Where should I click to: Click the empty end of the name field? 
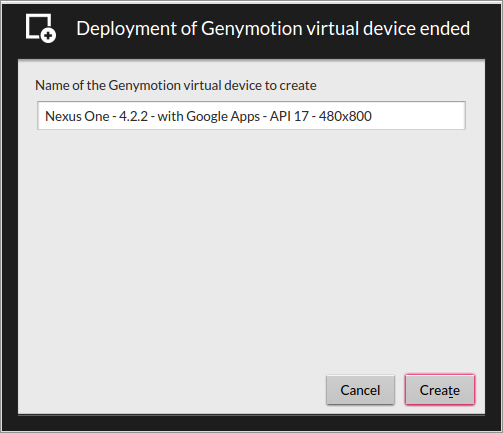(x=418, y=116)
